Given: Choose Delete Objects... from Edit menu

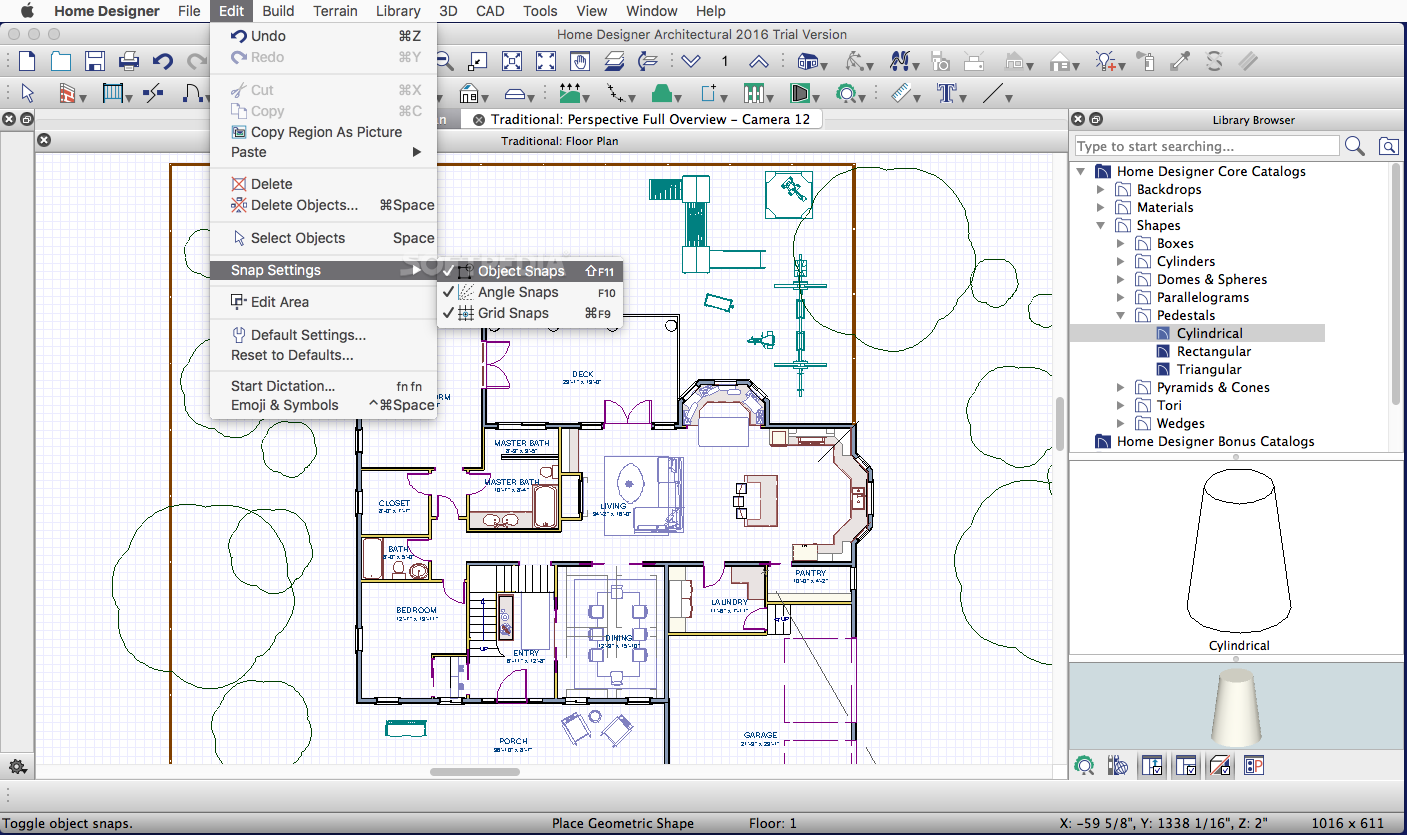Looking at the screenshot, I should coord(323,205).
